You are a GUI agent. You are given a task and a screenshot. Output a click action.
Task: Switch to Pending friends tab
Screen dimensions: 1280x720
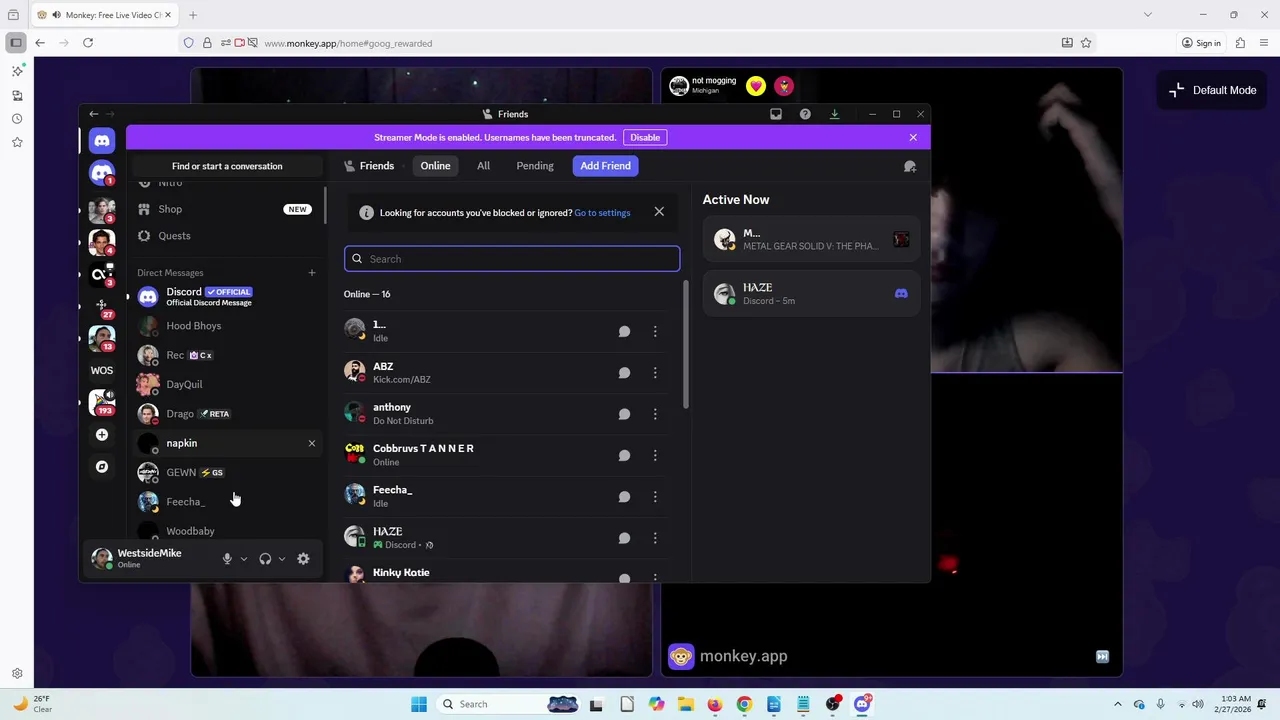point(535,166)
